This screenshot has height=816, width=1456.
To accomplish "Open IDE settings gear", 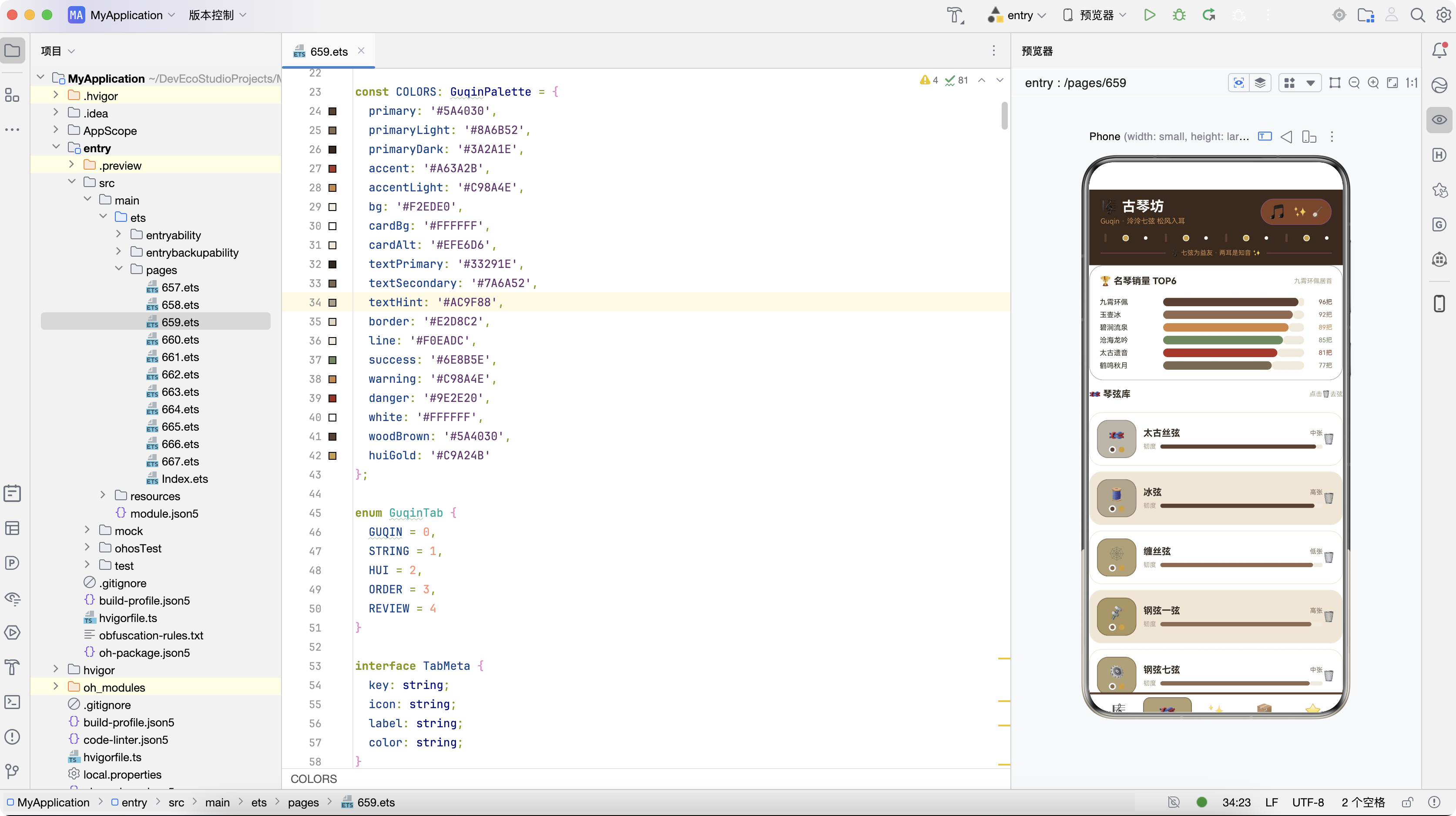I will click(1443, 15).
